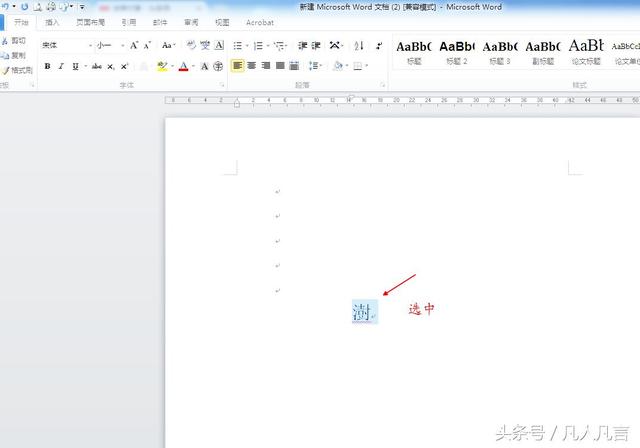Switch to the 引用 (References) tab
This screenshot has height=448, width=640.
[129, 22]
